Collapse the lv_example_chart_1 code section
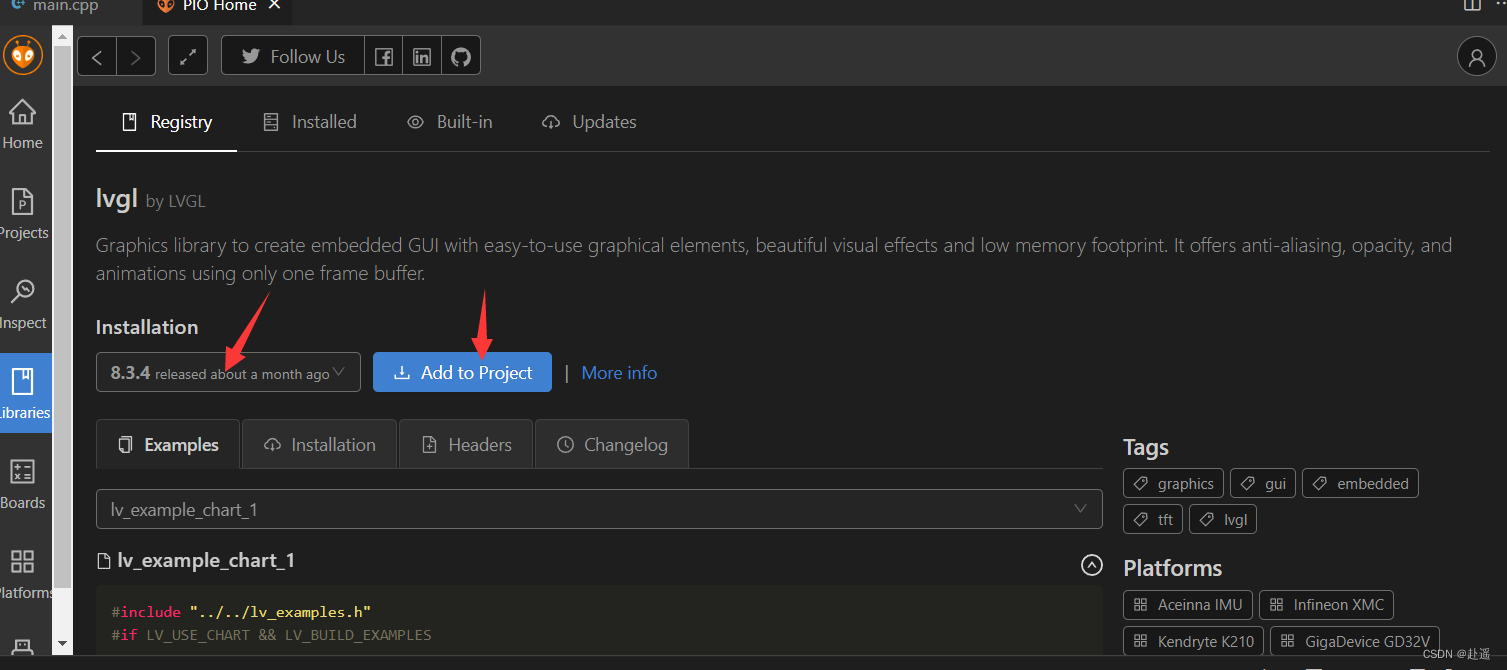 [x=1092, y=565]
